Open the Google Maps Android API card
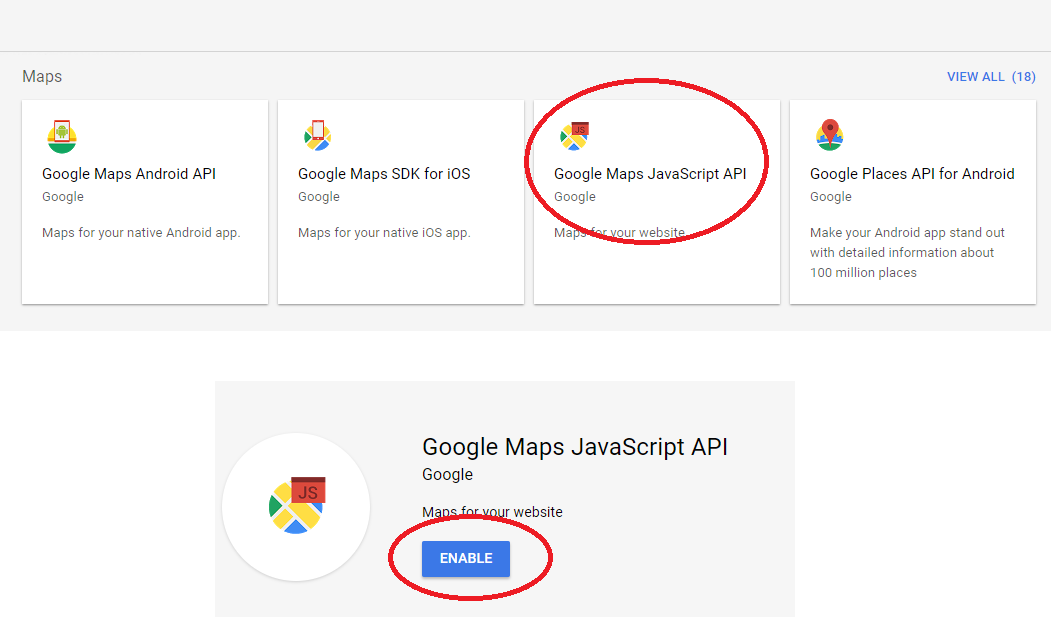Viewport: 1051px width, 617px height. (x=144, y=200)
